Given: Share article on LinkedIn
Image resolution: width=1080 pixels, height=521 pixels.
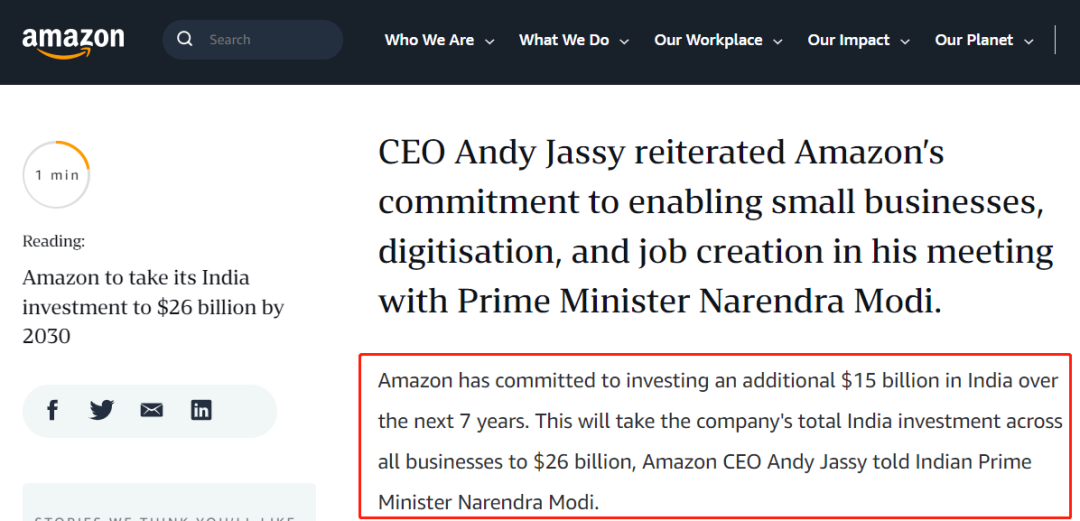Looking at the screenshot, I should tap(201, 410).
